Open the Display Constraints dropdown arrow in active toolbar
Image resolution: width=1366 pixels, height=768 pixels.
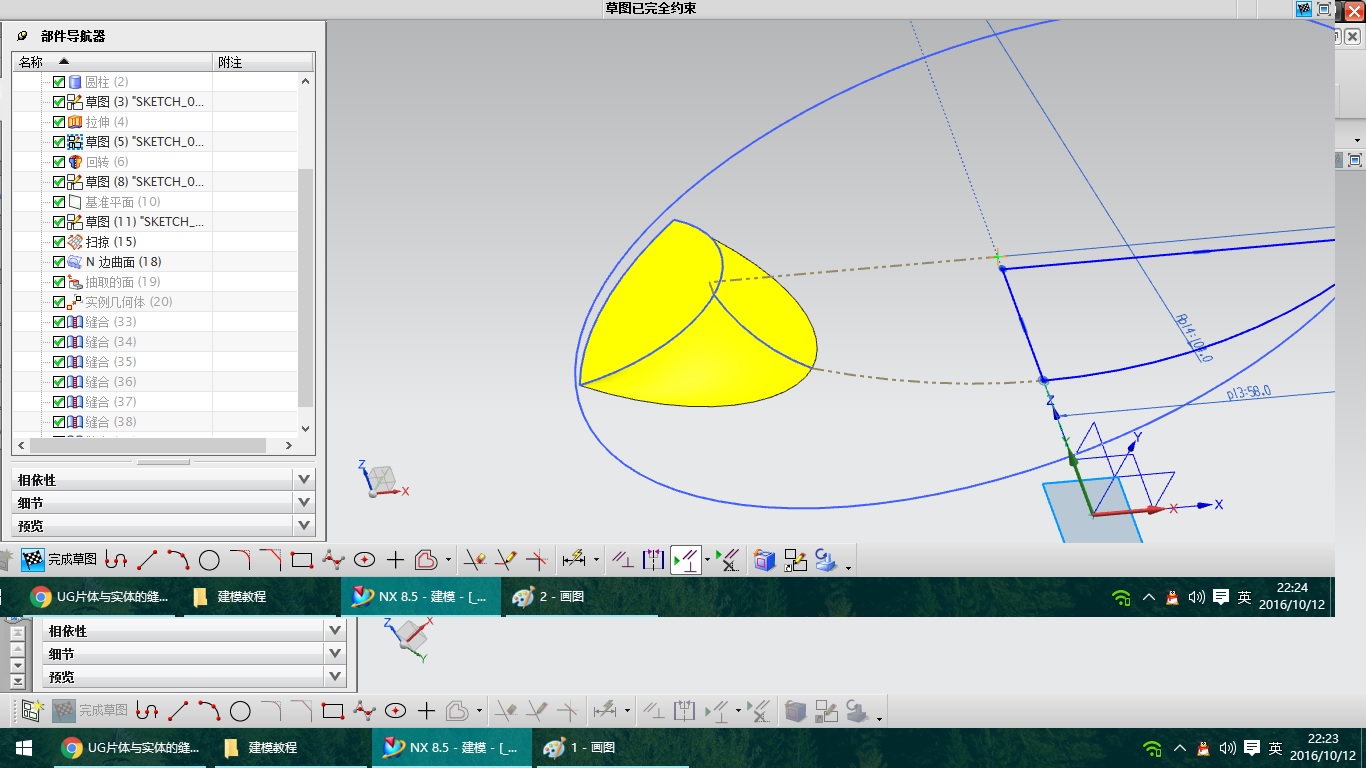point(707,561)
